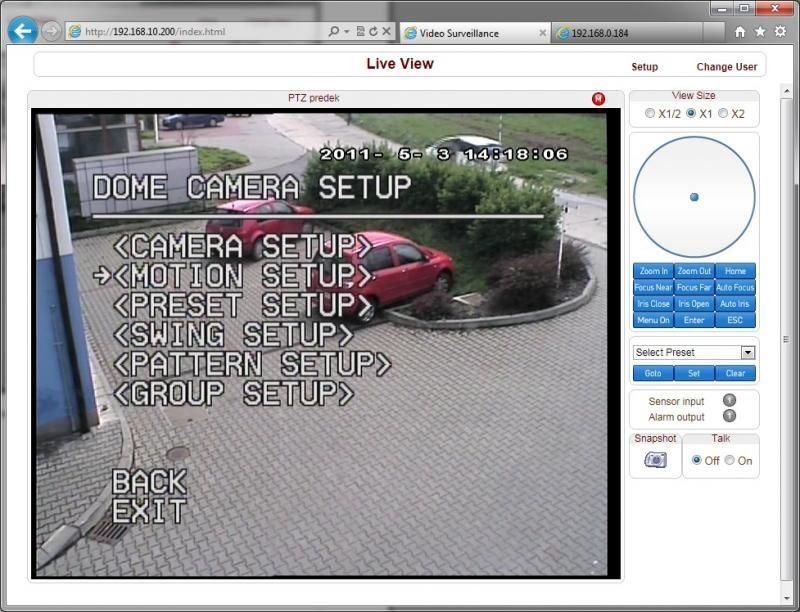Click the Alarm output status indicator
Image resolution: width=800 pixels, height=612 pixels.
point(729,416)
